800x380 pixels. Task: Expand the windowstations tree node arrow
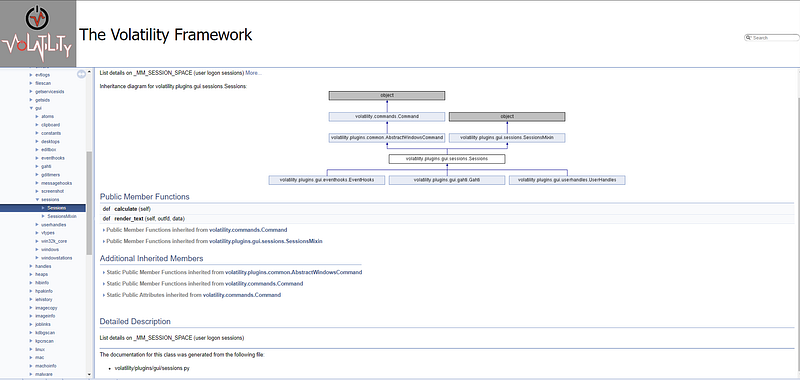point(37,258)
